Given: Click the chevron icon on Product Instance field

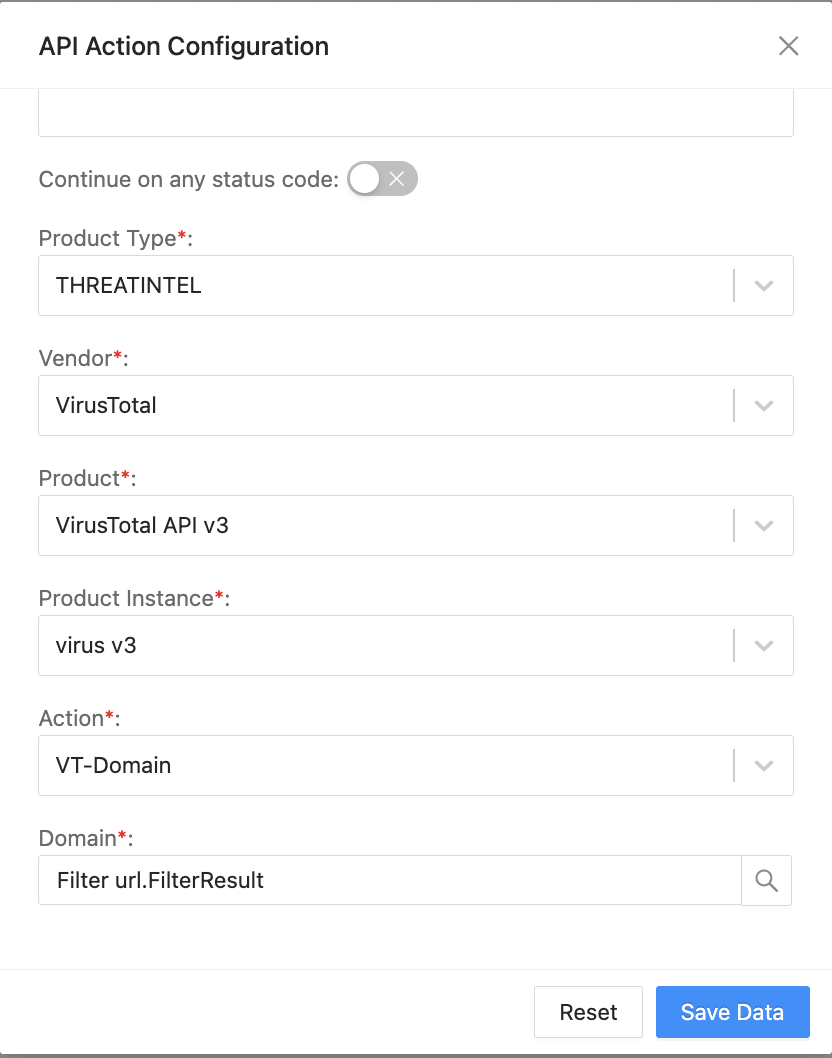Looking at the screenshot, I should tap(763, 645).
